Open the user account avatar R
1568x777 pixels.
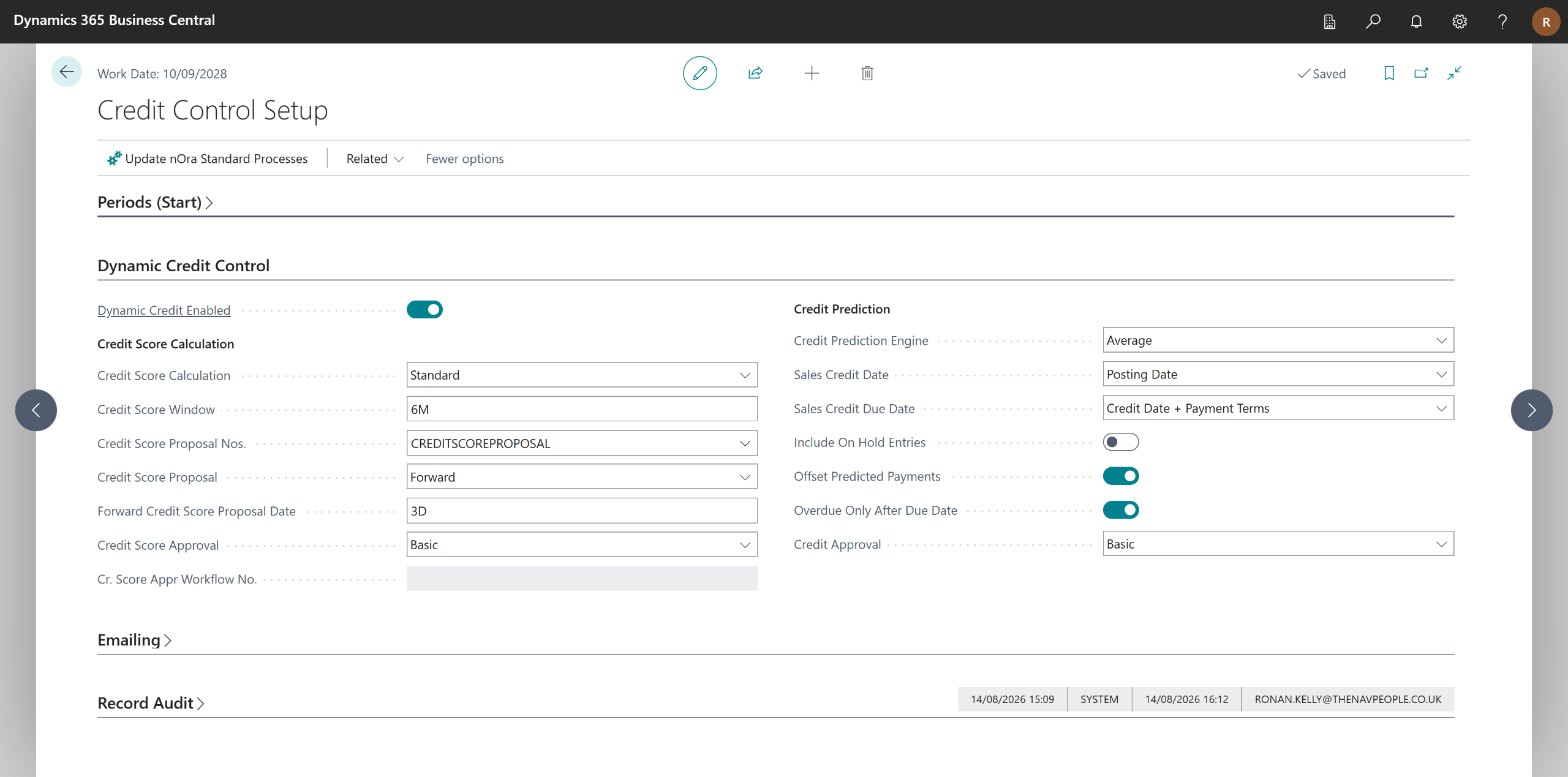1546,22
